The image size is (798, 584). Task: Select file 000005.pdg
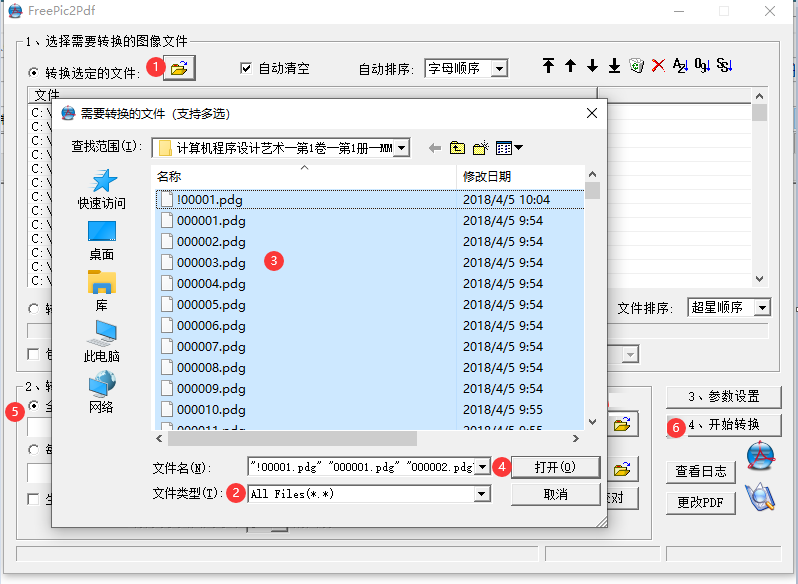370,305
